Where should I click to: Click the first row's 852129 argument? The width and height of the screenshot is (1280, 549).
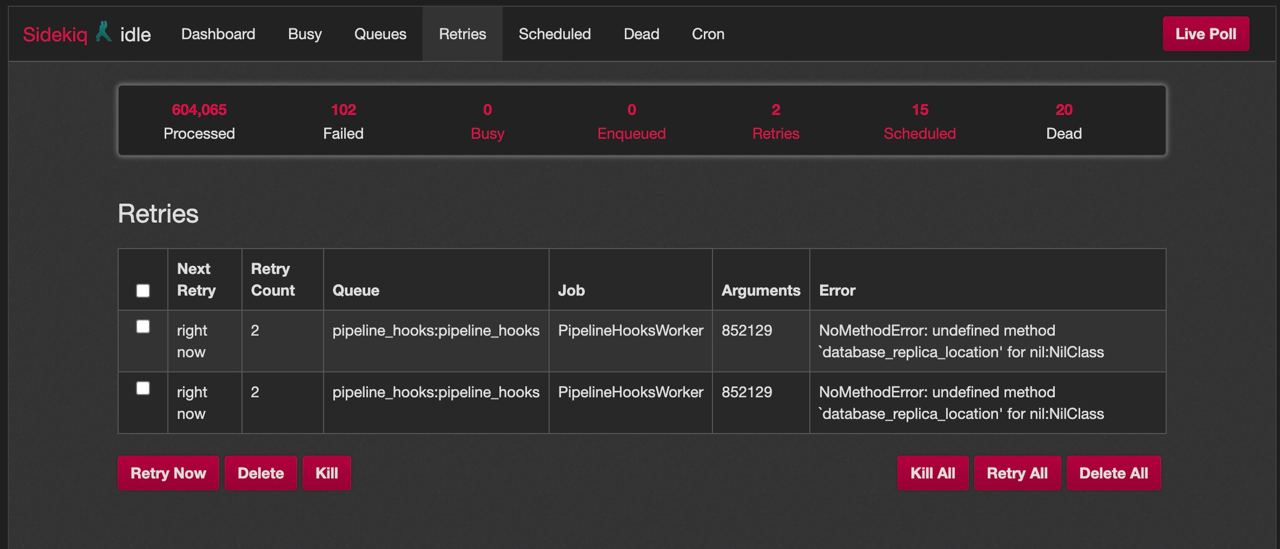point(747,331)
